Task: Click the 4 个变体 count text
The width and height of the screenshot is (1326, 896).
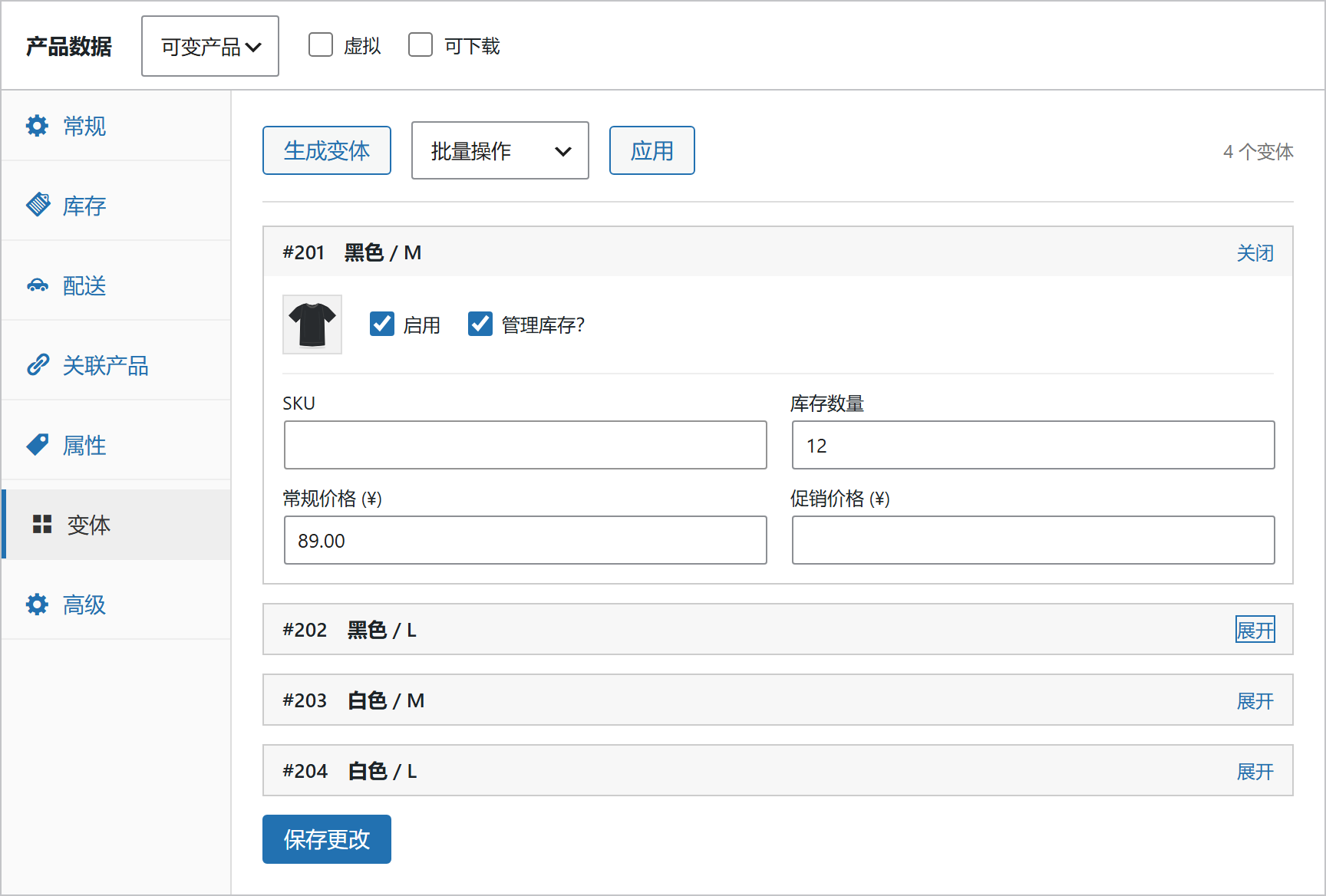Action: tap(1258, 152)
